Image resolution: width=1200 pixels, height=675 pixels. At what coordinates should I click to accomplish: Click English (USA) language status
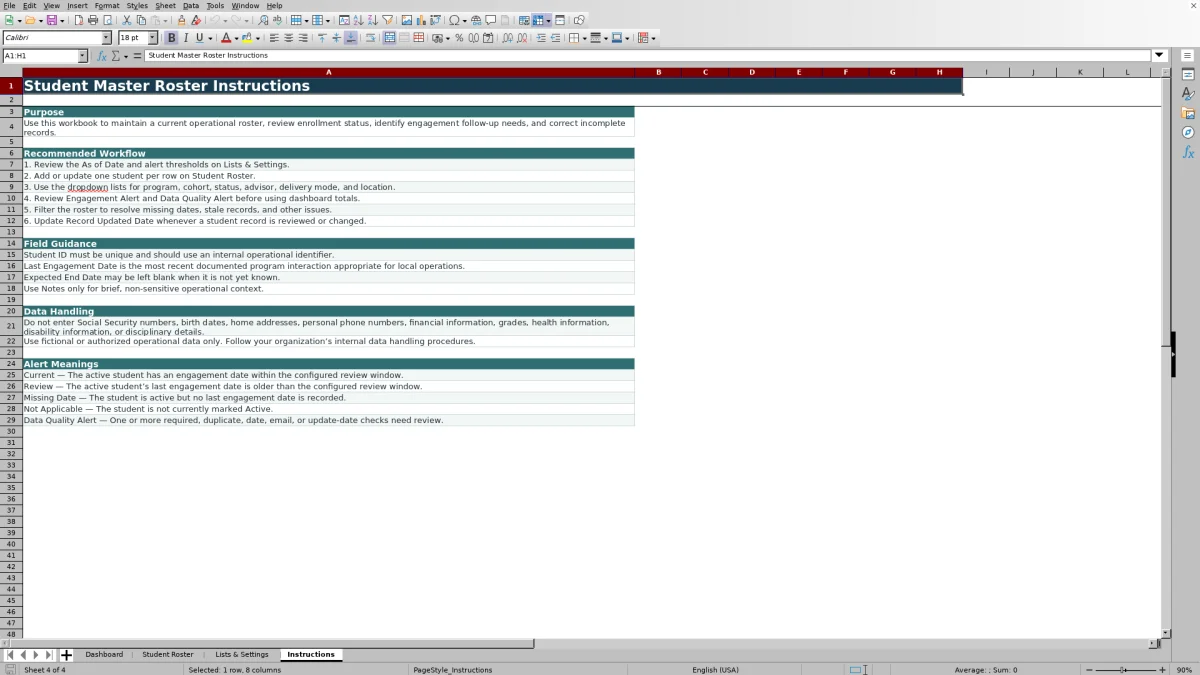click(716, 669)
